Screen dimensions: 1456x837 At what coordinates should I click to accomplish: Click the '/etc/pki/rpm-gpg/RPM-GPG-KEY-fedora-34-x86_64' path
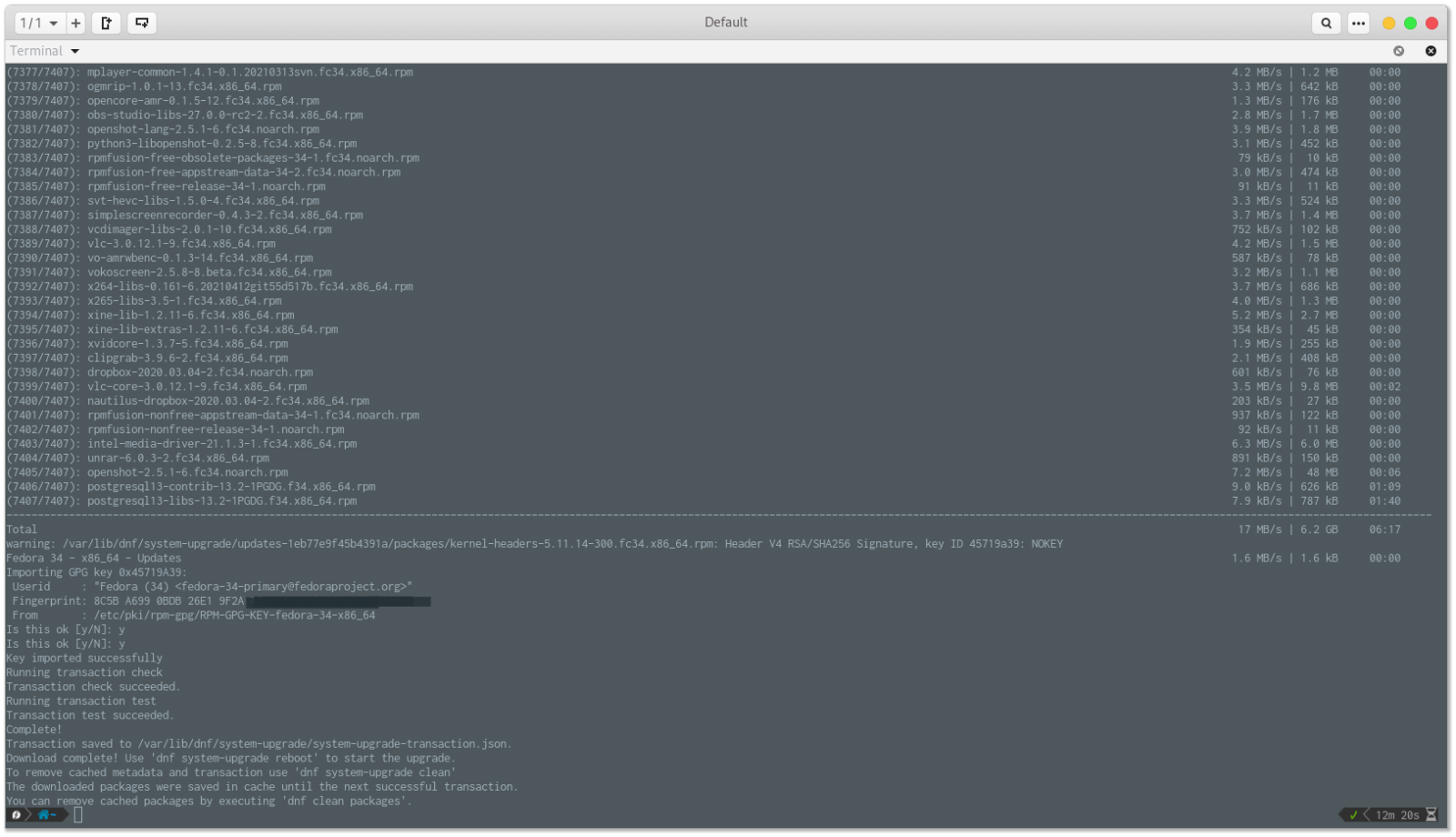coord(235,615)
